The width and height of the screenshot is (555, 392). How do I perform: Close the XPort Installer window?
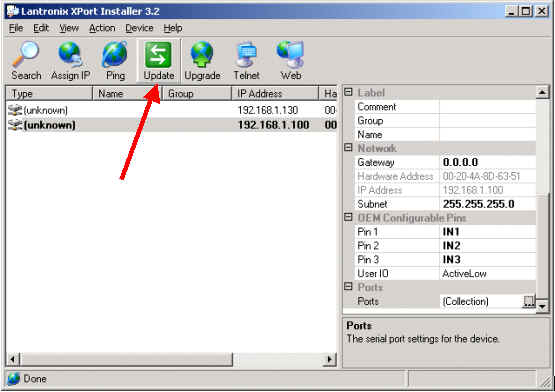coord(542,11)
